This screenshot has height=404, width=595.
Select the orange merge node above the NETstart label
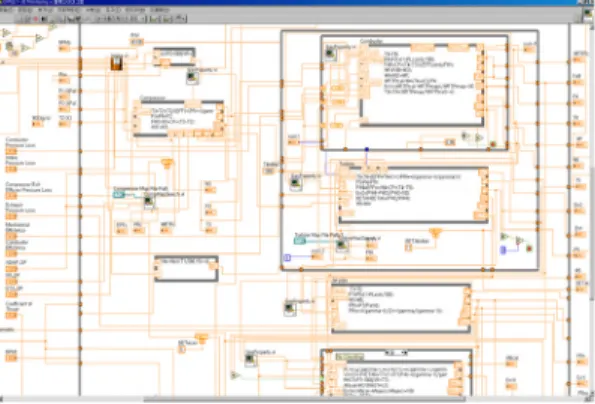coord(201,337)
